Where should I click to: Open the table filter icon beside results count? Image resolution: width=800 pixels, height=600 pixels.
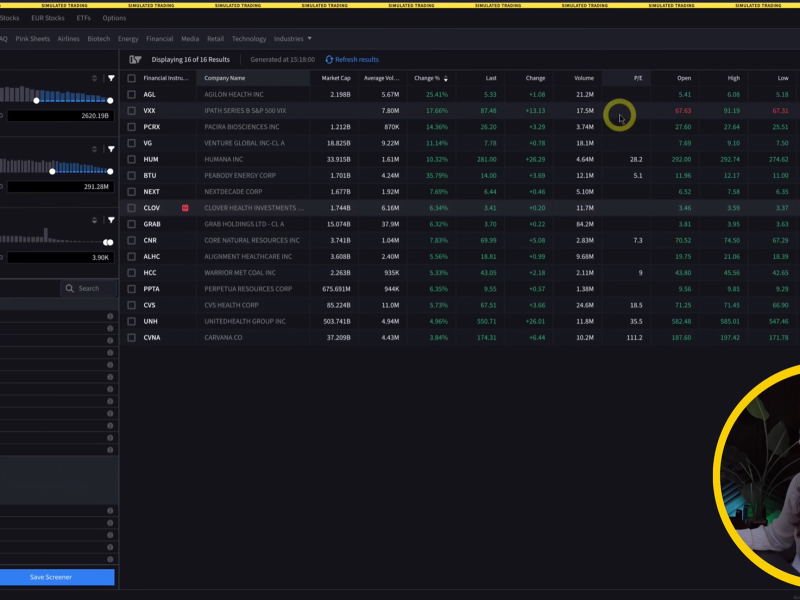[134, 60]
